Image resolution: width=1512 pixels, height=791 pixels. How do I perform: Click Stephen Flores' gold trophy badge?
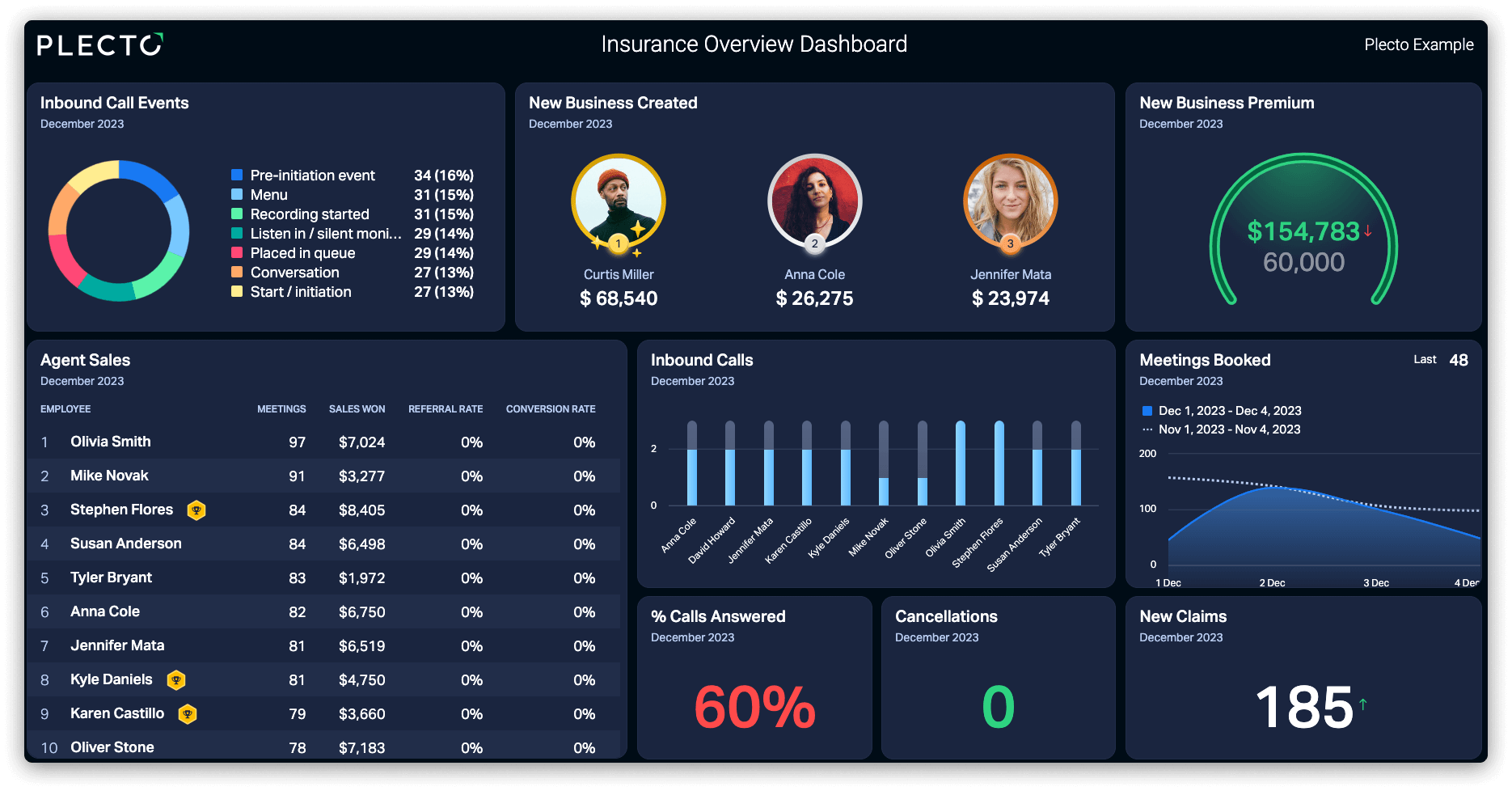tap(196, 510)
